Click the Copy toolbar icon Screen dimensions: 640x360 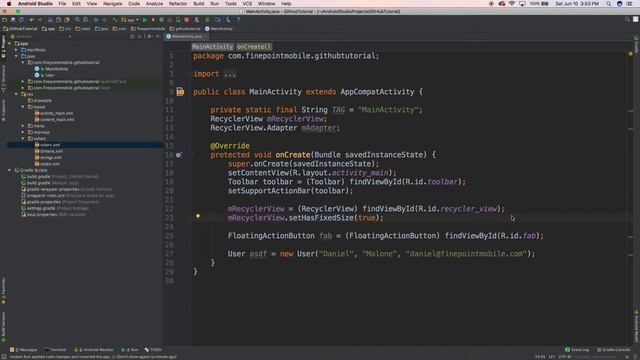pyautogui.click(x=58, y=20)
